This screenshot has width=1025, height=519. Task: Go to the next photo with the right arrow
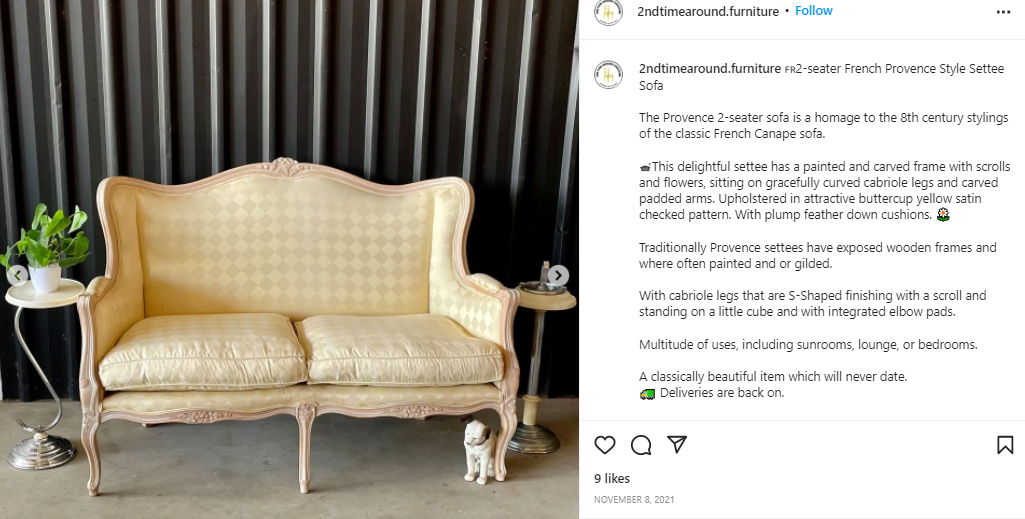tap(558, 275)
